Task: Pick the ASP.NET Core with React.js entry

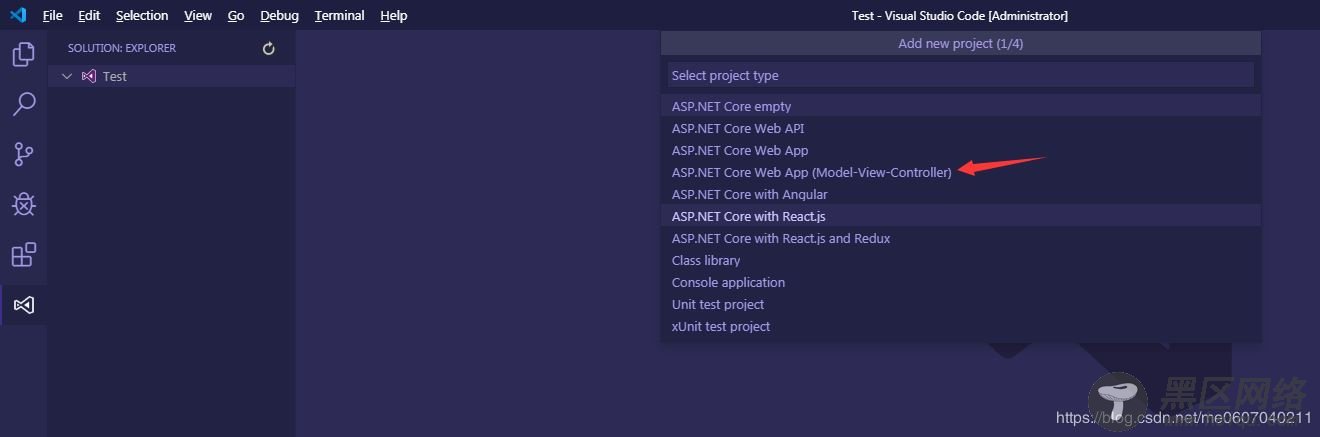Action: 960,216
